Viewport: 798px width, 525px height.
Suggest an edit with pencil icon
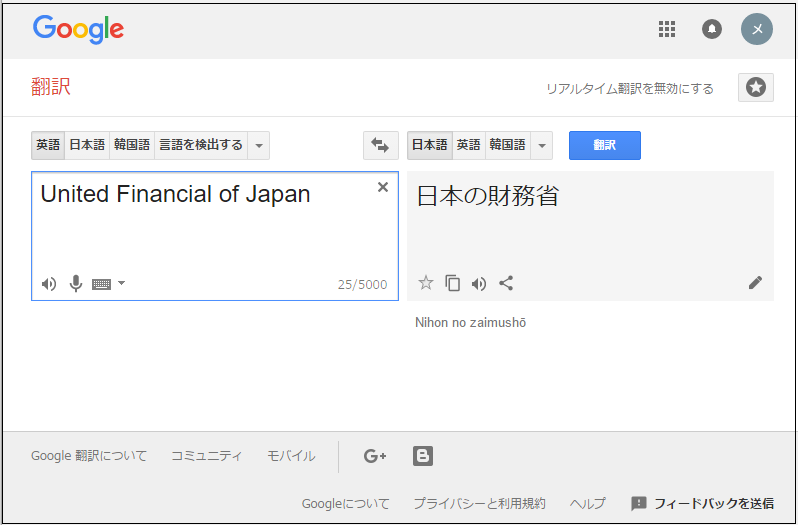[x=755, y=283]
